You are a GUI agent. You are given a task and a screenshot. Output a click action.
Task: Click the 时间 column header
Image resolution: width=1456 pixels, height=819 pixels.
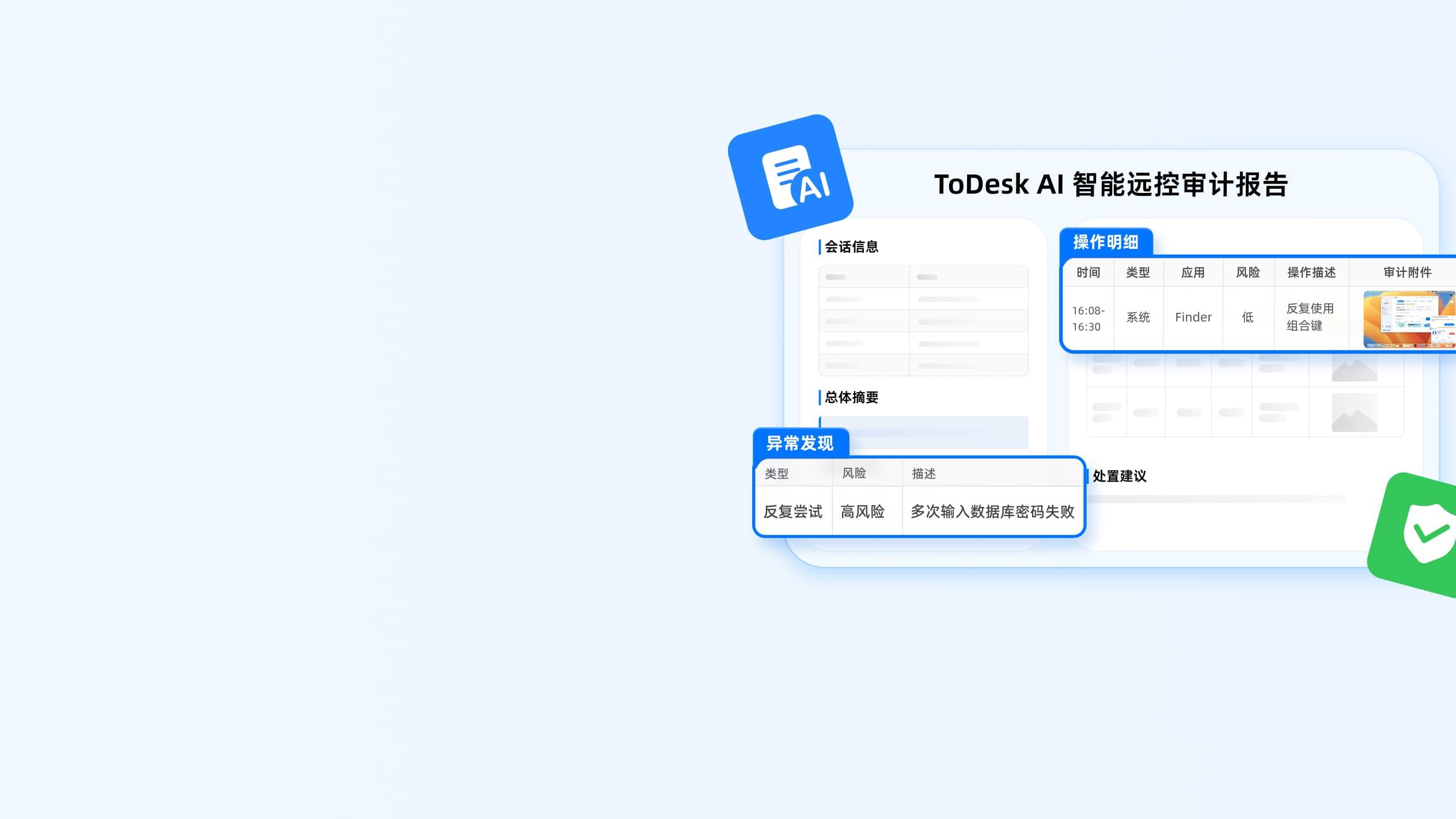pos(1088,272)
